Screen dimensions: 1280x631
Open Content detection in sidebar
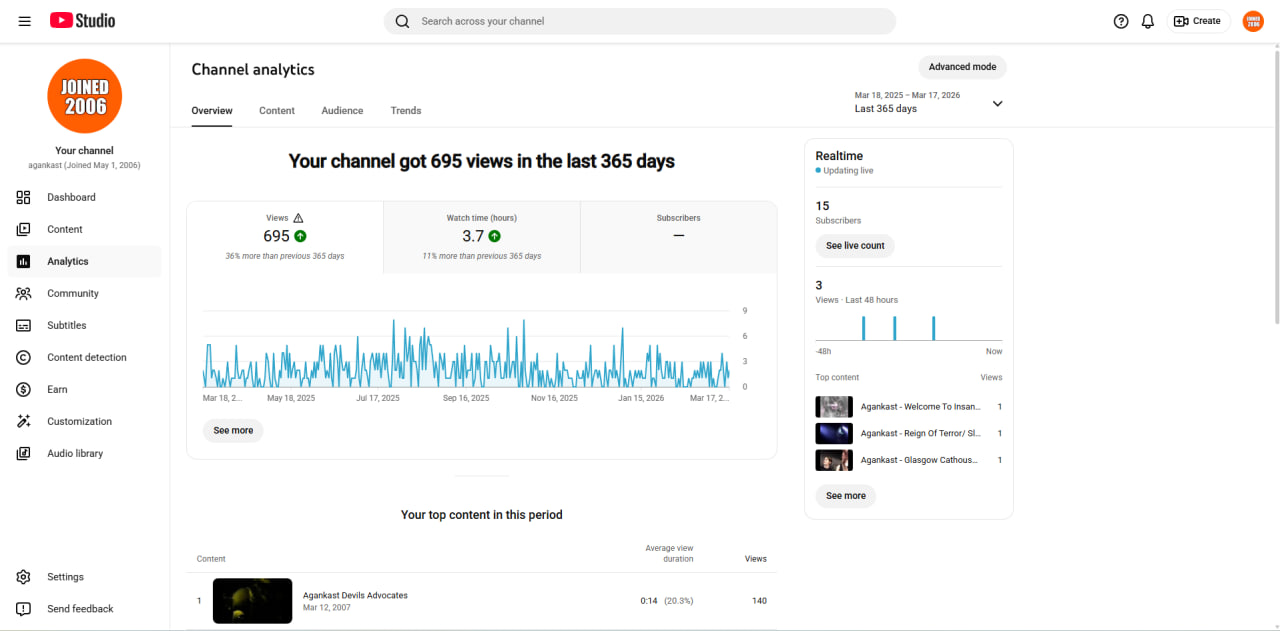84,357
